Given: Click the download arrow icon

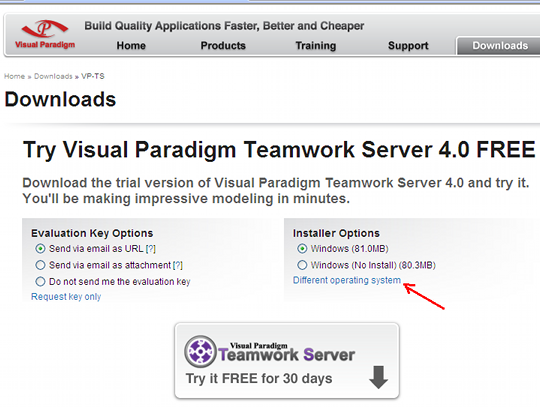Looking at the screenshot, I should pyautogui.click(x=378, y=377).
